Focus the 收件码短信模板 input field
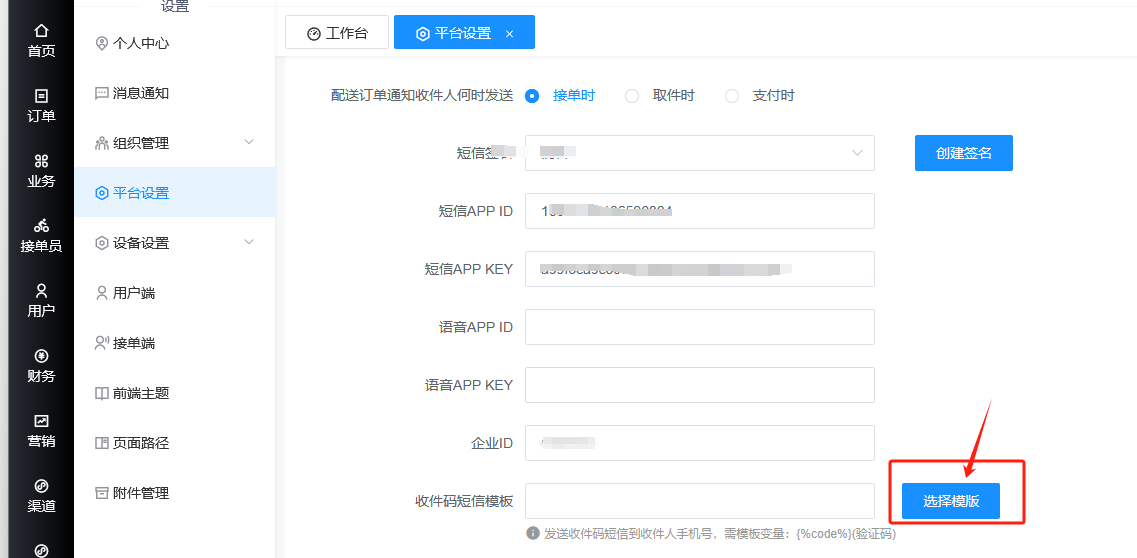 (700, 501)
